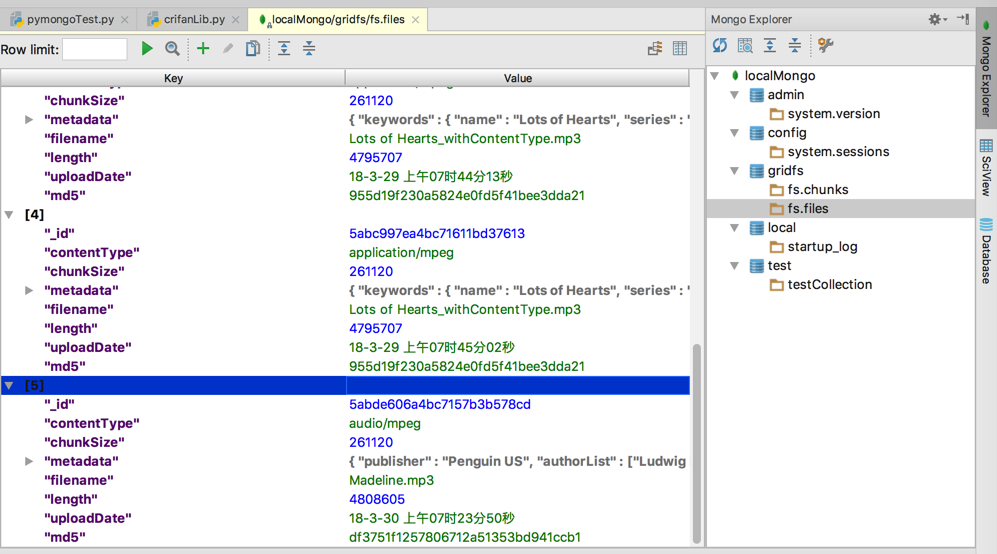Image resolution: width=997 pixels, height=554 pixels.
Task: Open the SciView side panel
Action: pos(986,167)
